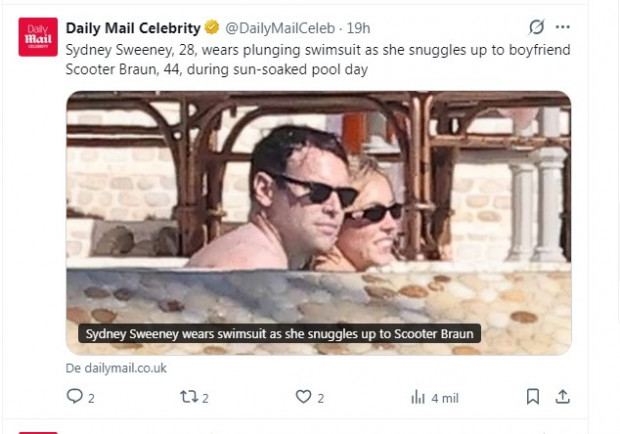Open the article image of the couple
This screenshot has width=620, height=434.
tap(318, 223)
